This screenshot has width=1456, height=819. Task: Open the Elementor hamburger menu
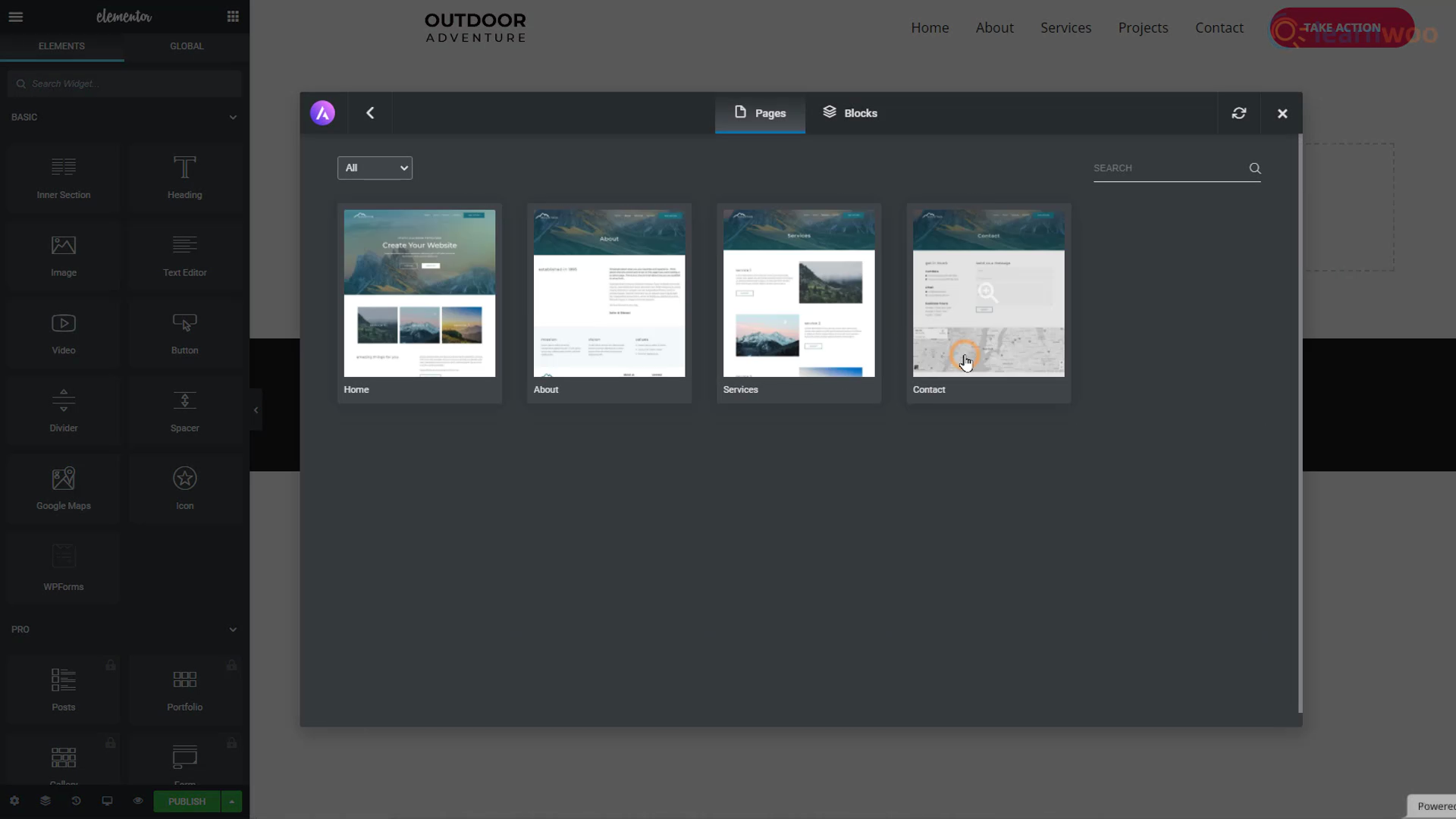click(x=16, y=17)
